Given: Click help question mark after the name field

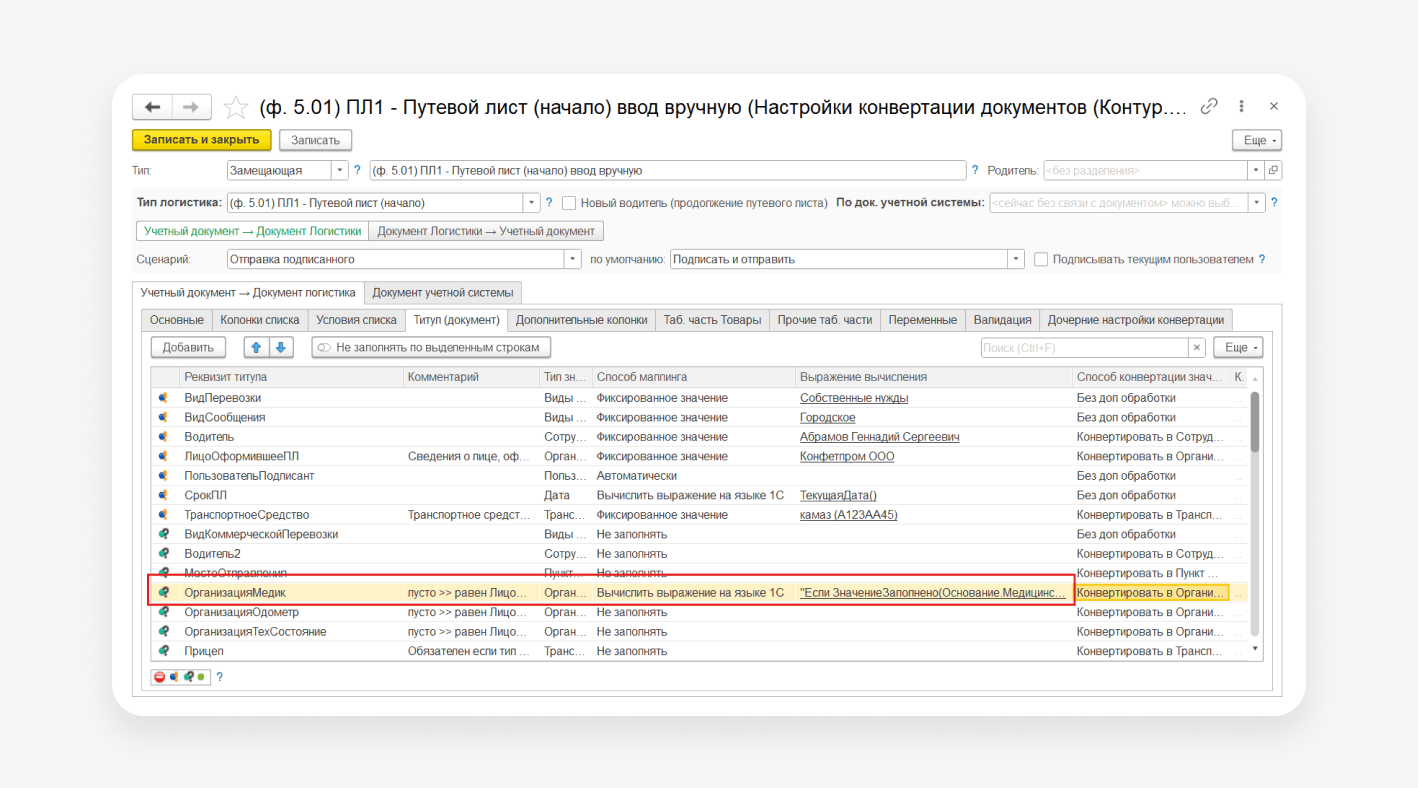Looking at the screenshot, I should click(975, 170).
